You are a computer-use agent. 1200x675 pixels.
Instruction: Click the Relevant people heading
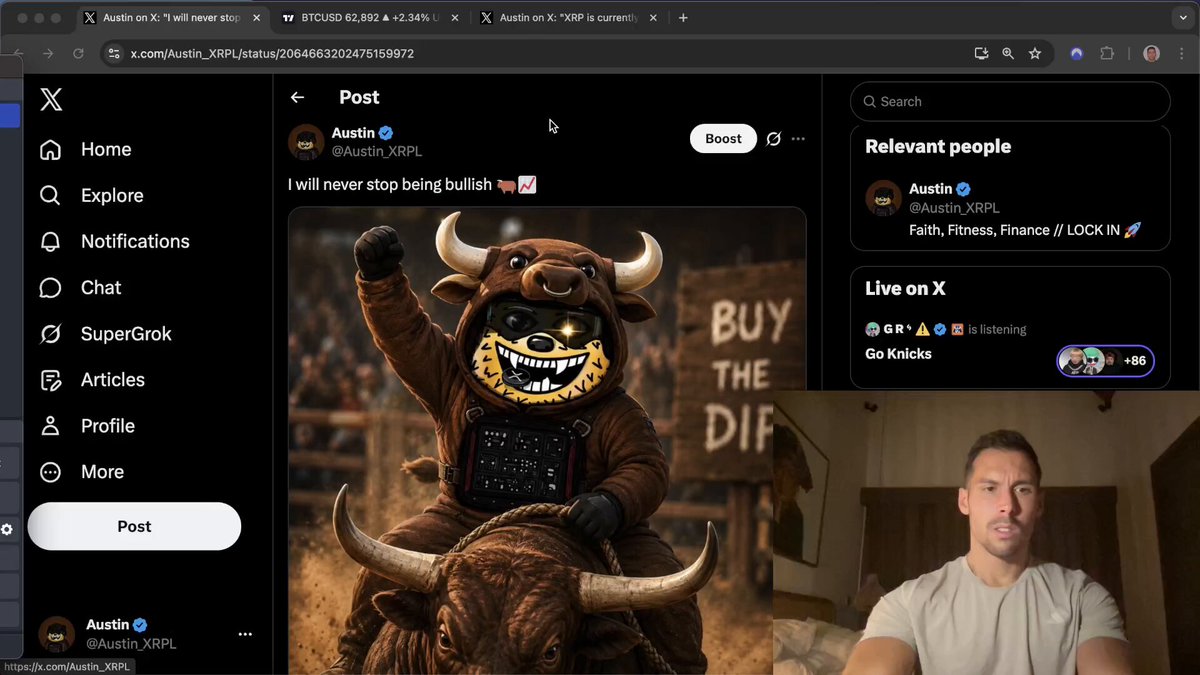click(x=938, y=146)
